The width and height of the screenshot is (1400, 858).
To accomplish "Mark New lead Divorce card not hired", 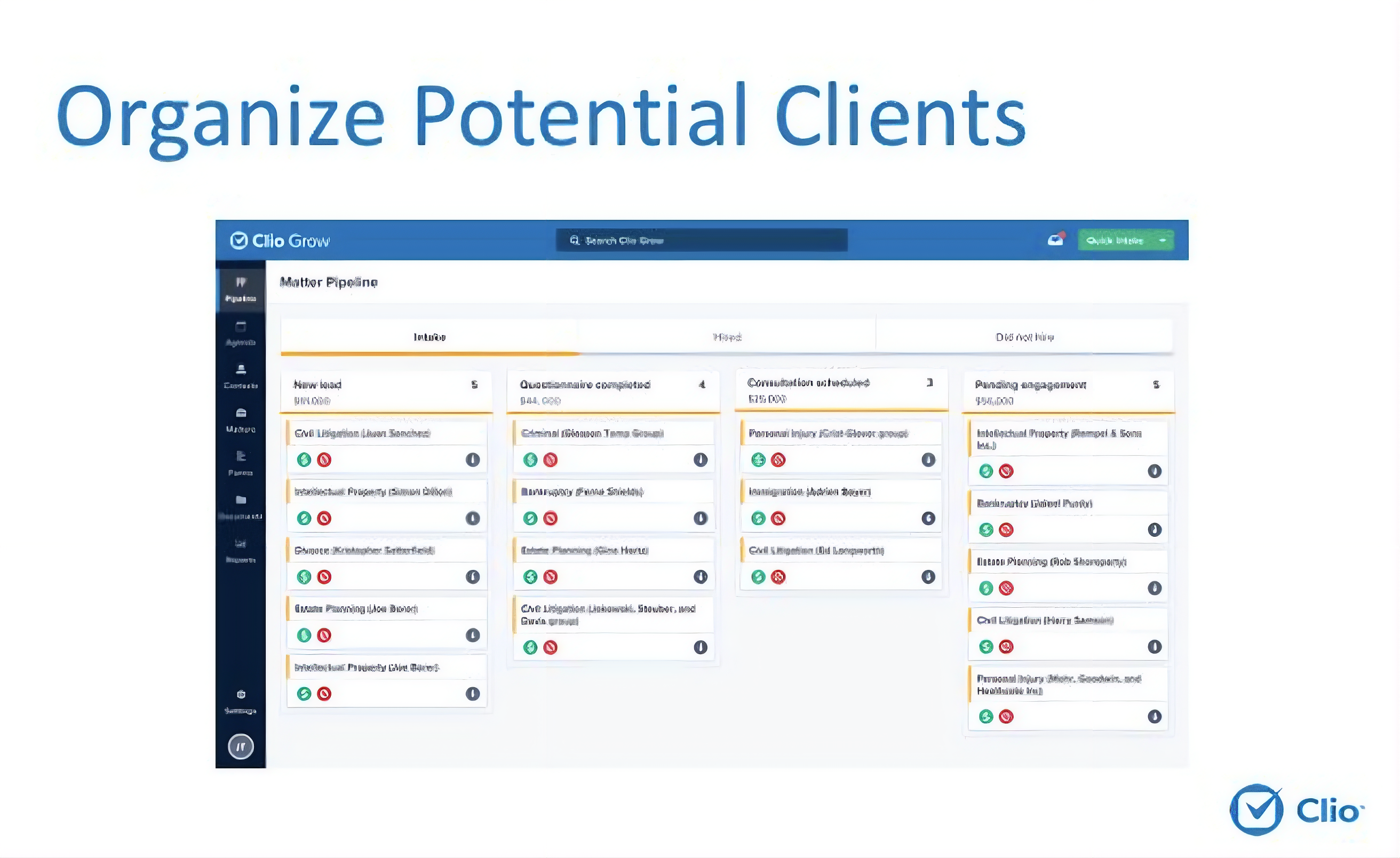I will point(324,577).
